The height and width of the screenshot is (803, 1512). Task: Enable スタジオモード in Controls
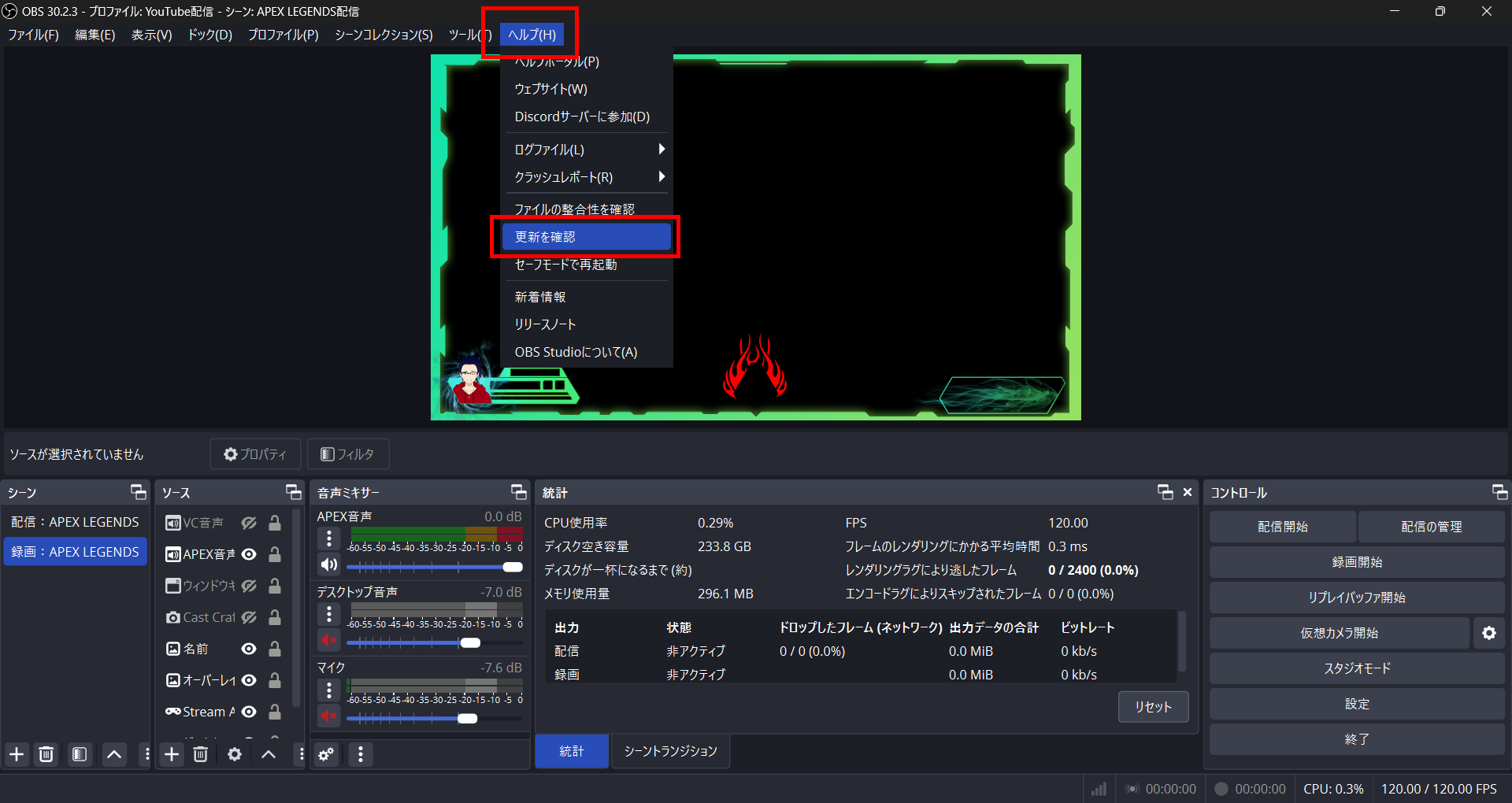(1357, 668)
